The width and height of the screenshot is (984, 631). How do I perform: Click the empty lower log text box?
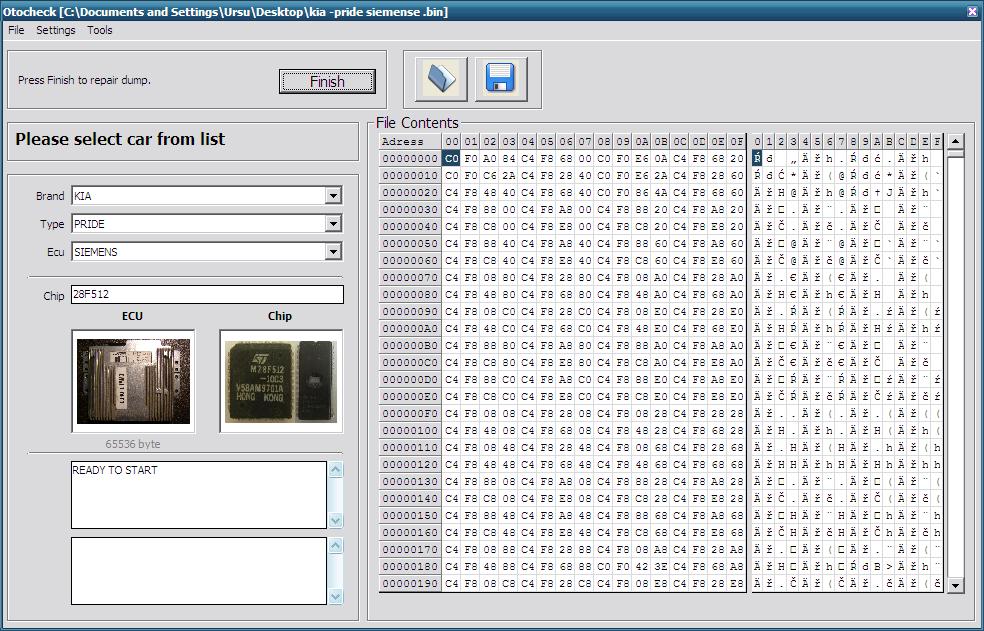[198, 571]
